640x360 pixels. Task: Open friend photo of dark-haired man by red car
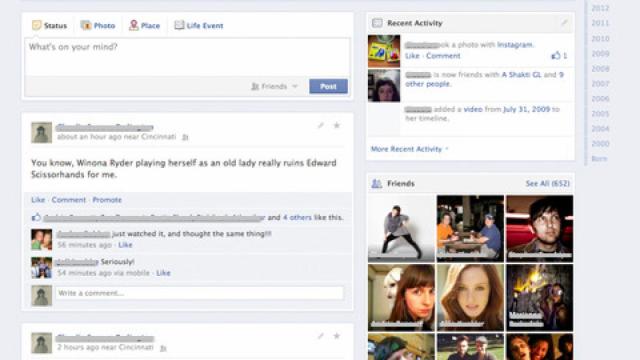coord(539,228)
